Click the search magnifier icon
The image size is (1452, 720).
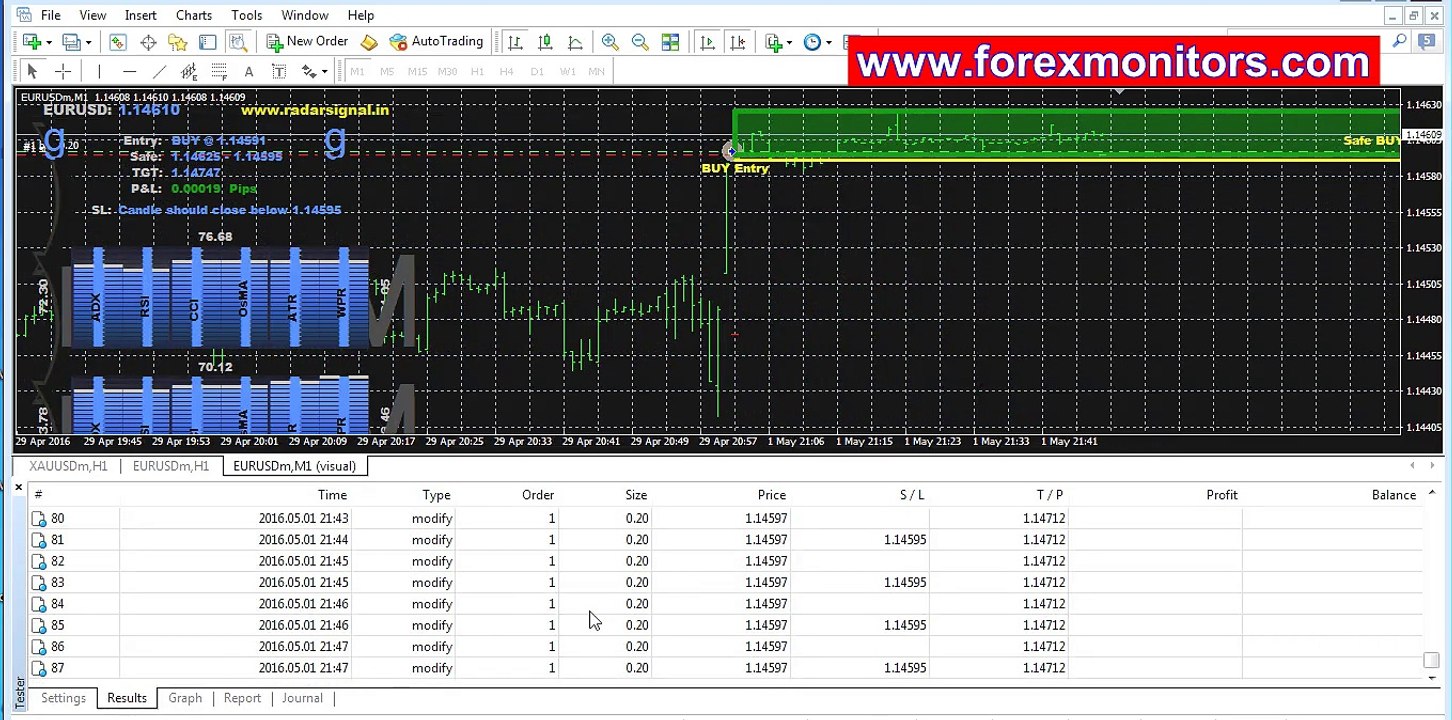pyautogui.click(x=1399, y=41)
